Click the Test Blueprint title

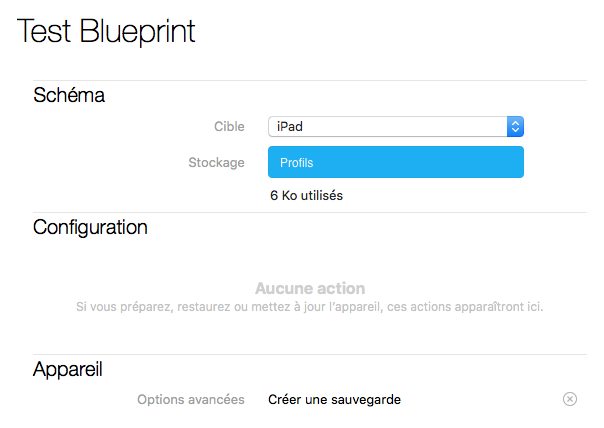pos(106,31)
